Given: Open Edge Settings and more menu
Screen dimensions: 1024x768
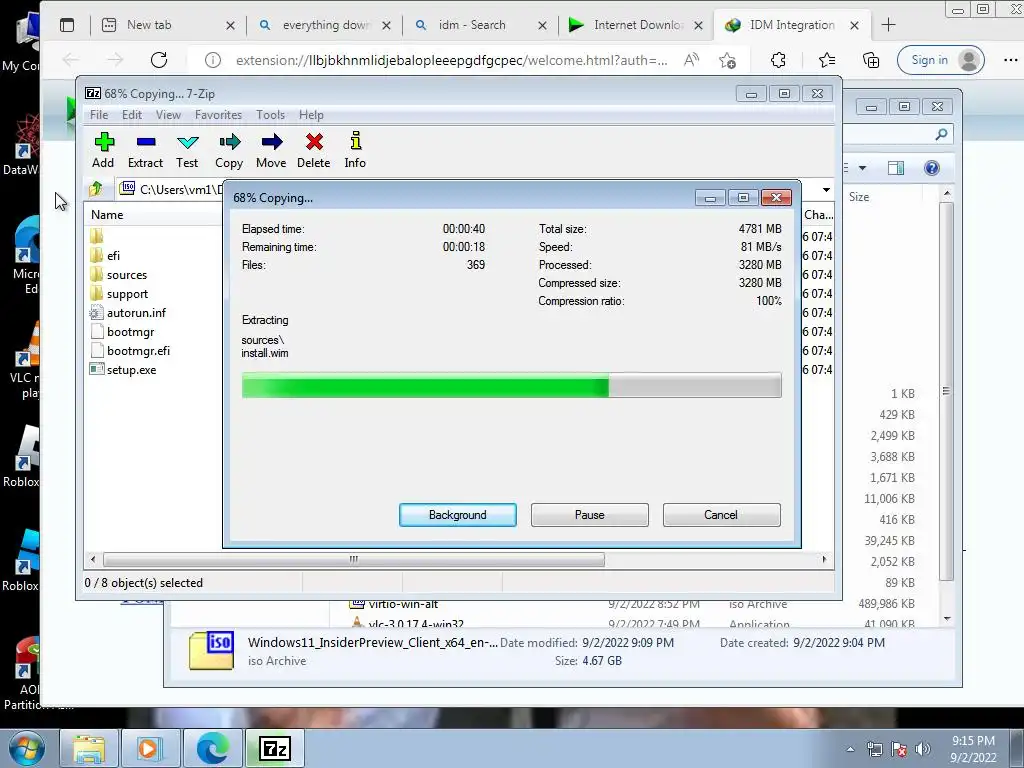Looking at the screenshot, I should pos(1010,60).
